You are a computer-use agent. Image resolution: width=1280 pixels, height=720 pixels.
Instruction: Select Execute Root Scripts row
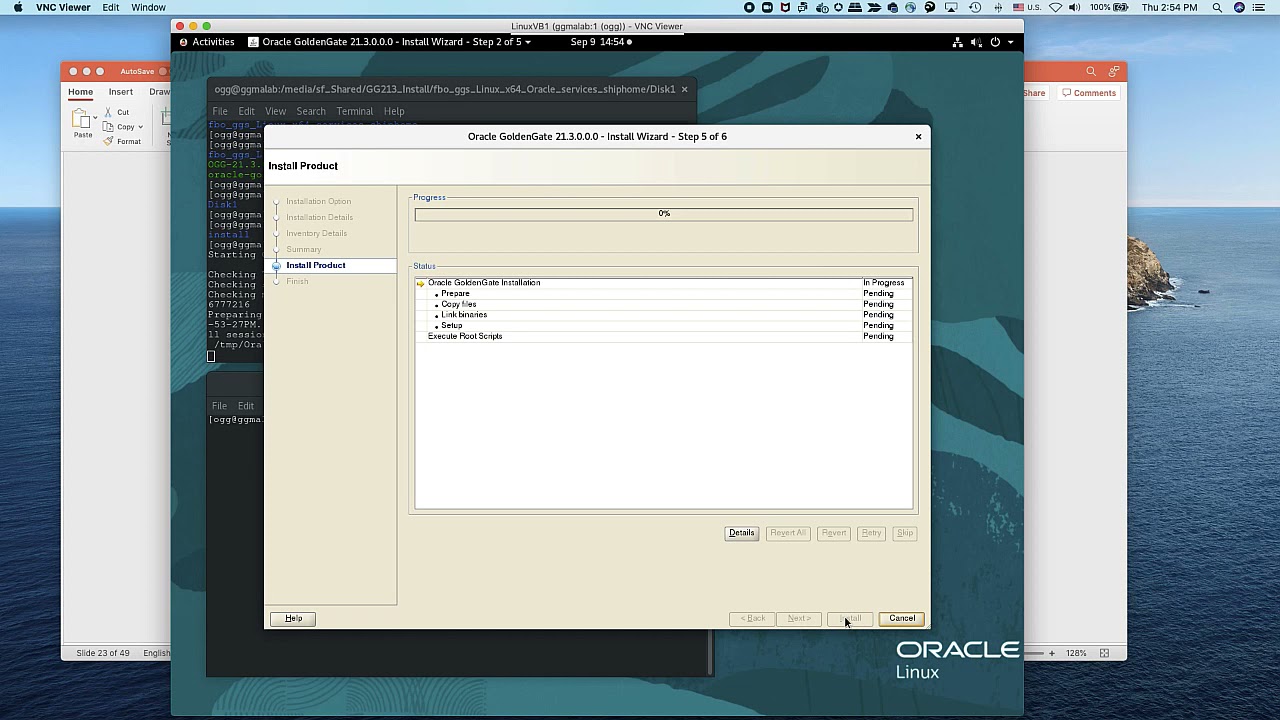pos(664,336)
